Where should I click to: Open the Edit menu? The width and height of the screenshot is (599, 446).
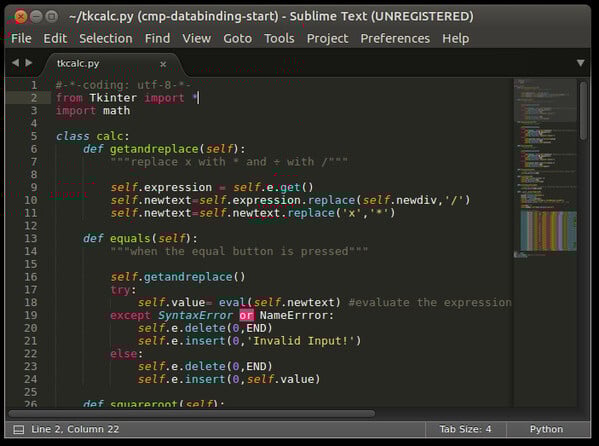tap(55, 38)
